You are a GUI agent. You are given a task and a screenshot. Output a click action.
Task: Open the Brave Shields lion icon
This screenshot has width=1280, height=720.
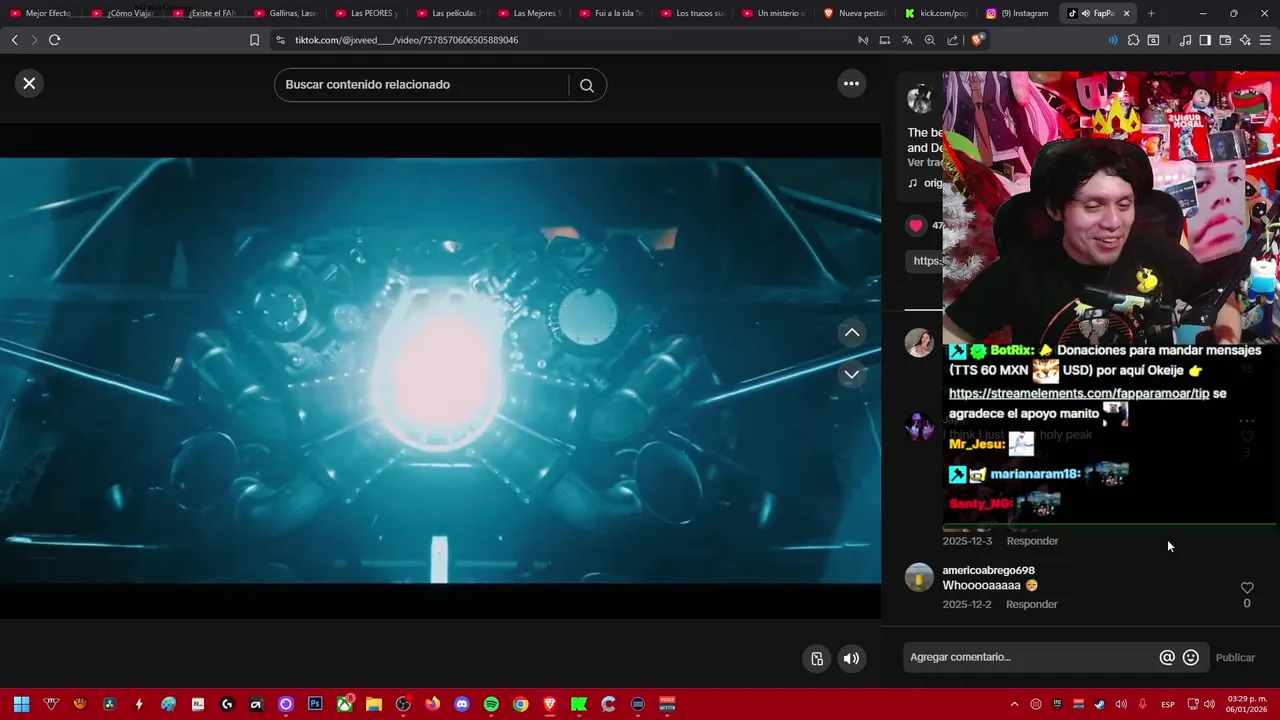coord(977,40)
